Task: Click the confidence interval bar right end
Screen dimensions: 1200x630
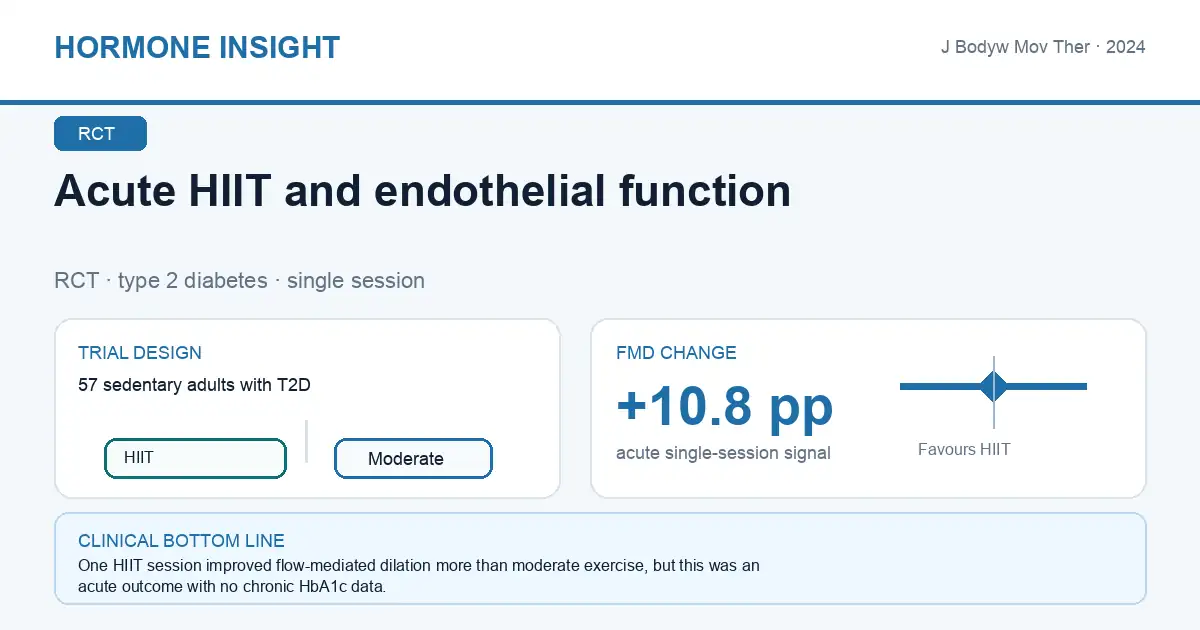Action: coord(1082,386)
